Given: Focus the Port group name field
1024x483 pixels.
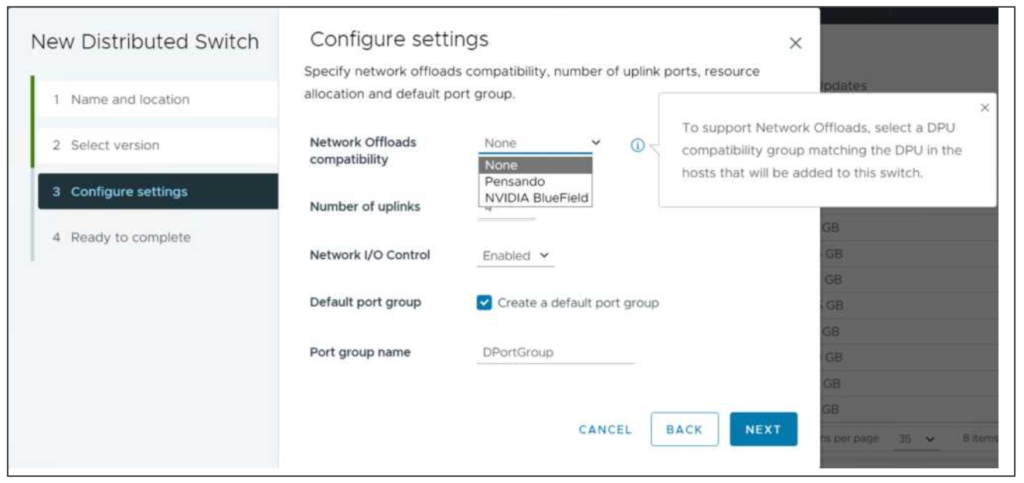Looking at the screenshot, I should pos(556,353).
